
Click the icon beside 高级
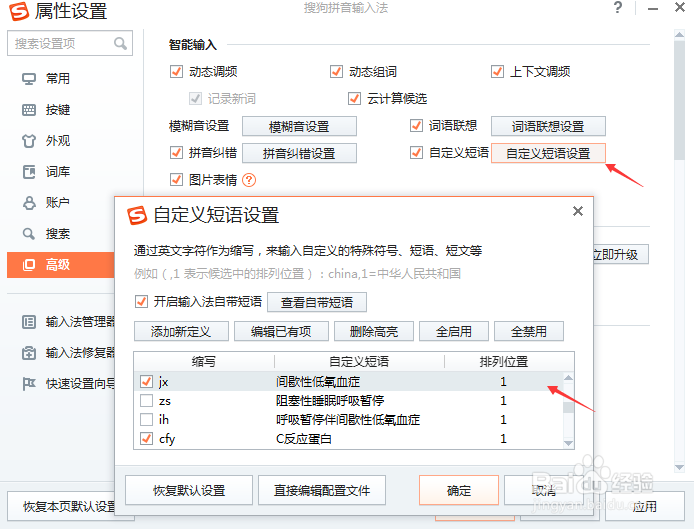click(29, 265)
